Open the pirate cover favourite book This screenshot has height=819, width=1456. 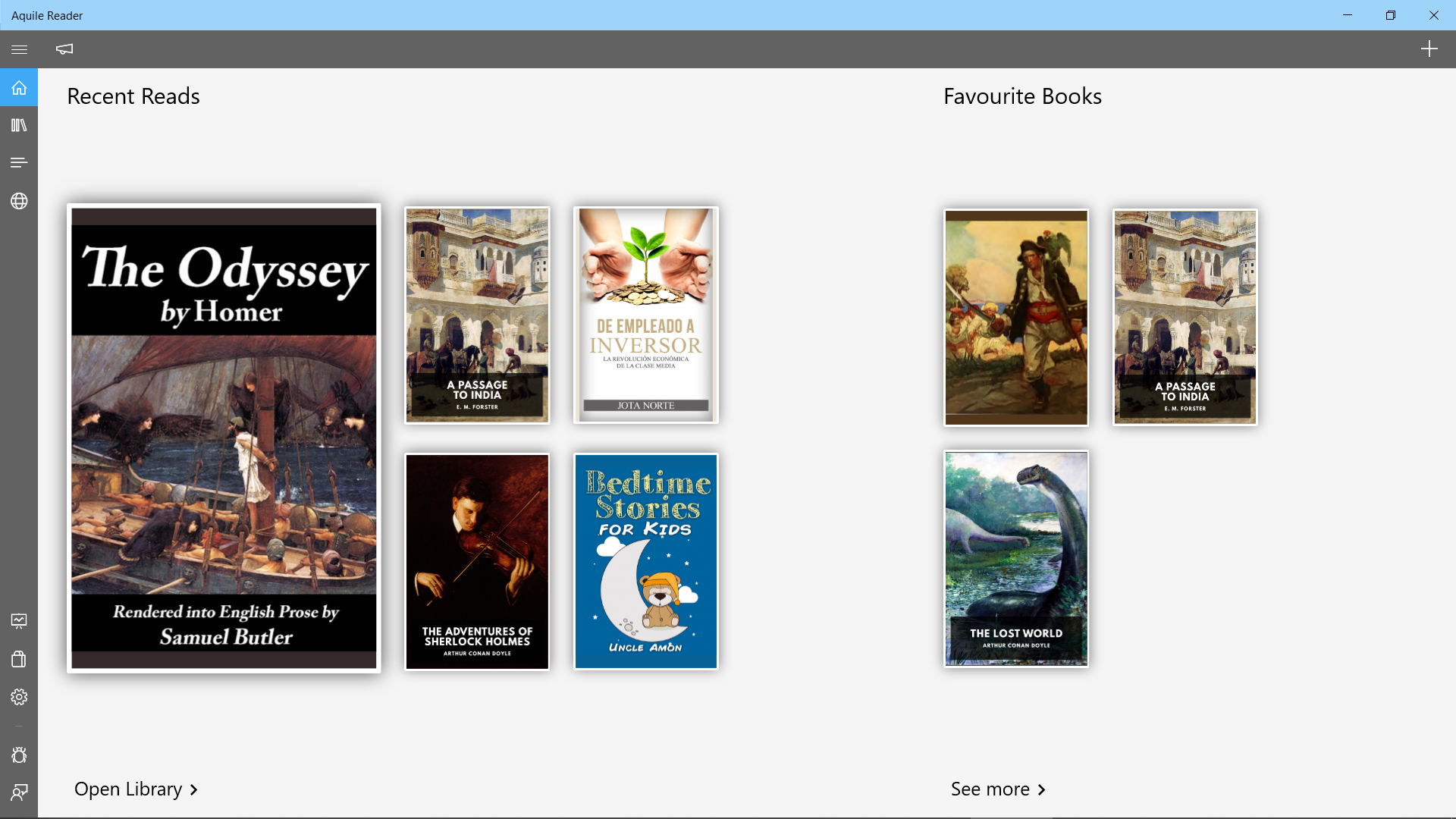(x=1016, y=318)
